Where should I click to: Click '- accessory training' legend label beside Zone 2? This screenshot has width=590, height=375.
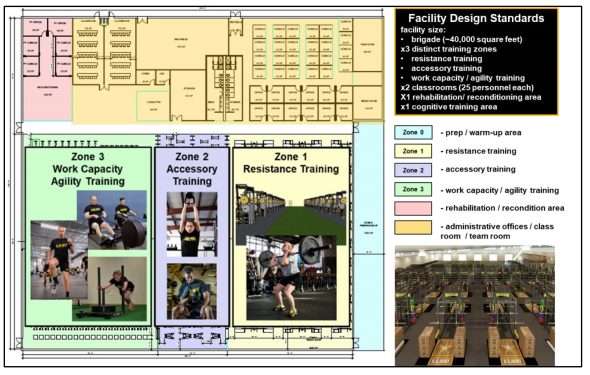point(478,169)
